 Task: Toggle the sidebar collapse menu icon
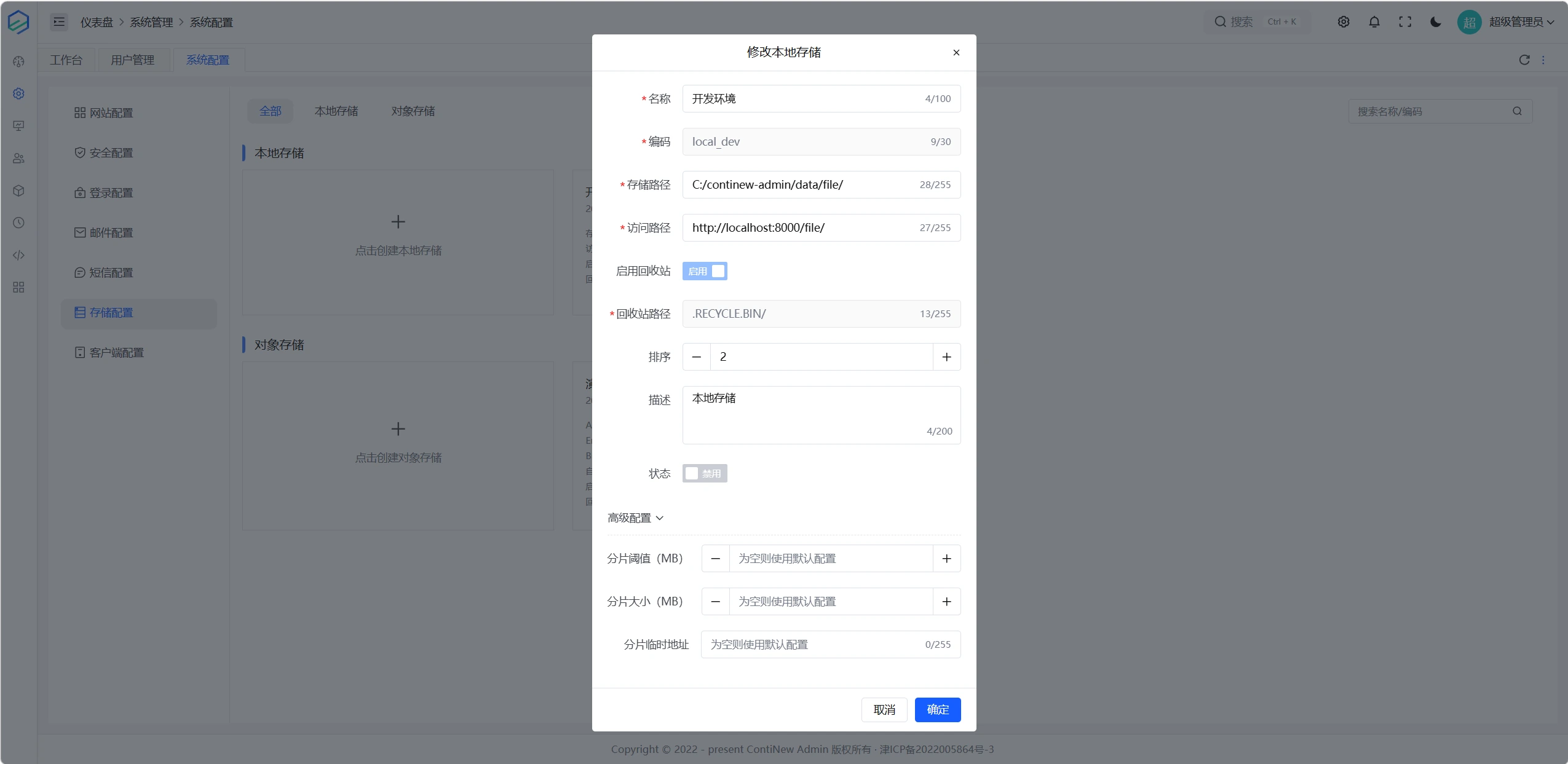(59, 22)
